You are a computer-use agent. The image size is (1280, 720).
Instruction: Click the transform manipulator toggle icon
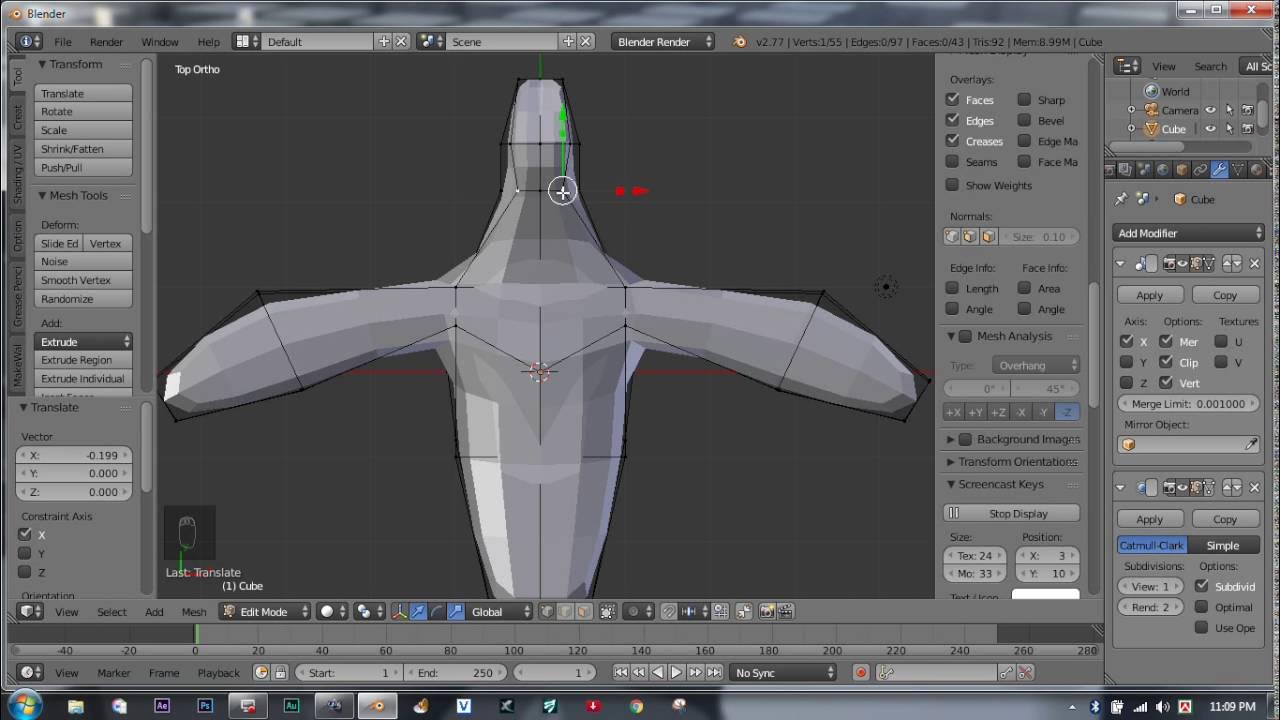point(400,612)
